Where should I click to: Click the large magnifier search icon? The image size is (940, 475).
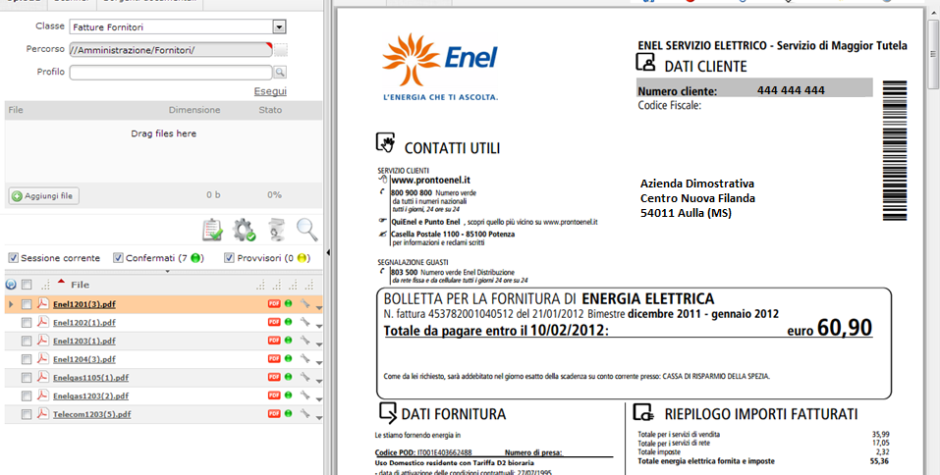click(307, 230)
